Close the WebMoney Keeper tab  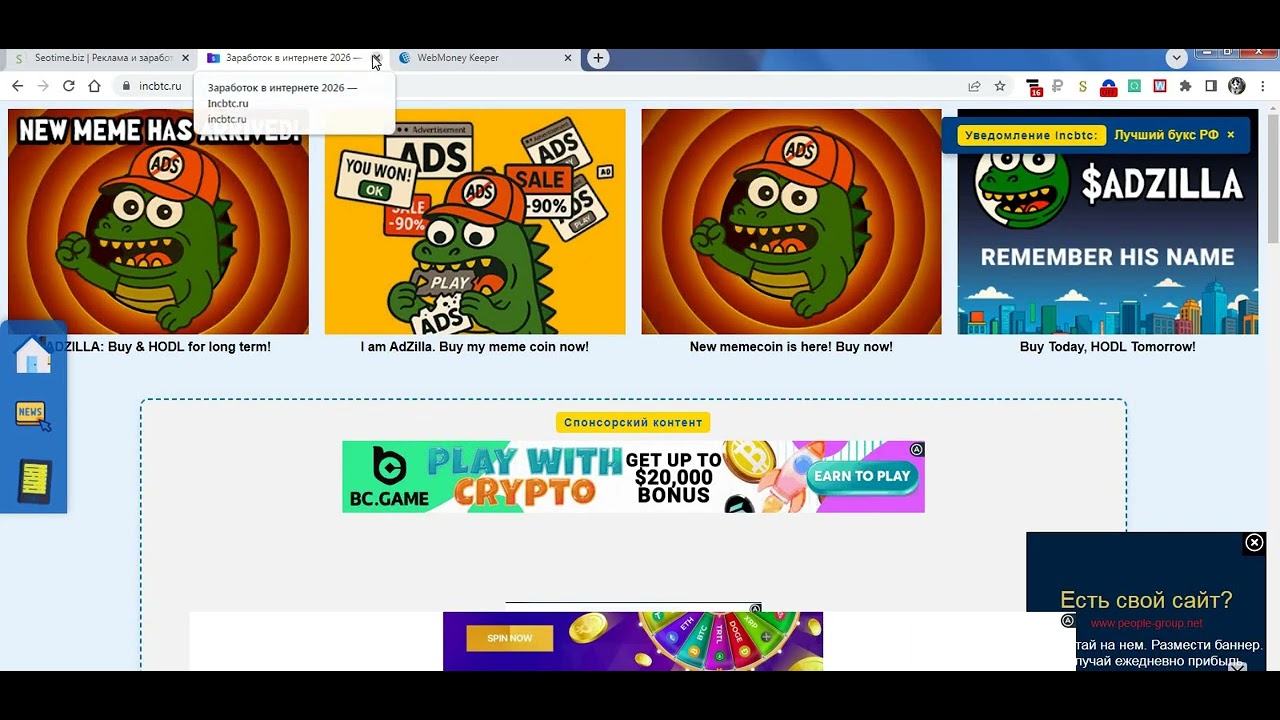(x=568, y=58)
